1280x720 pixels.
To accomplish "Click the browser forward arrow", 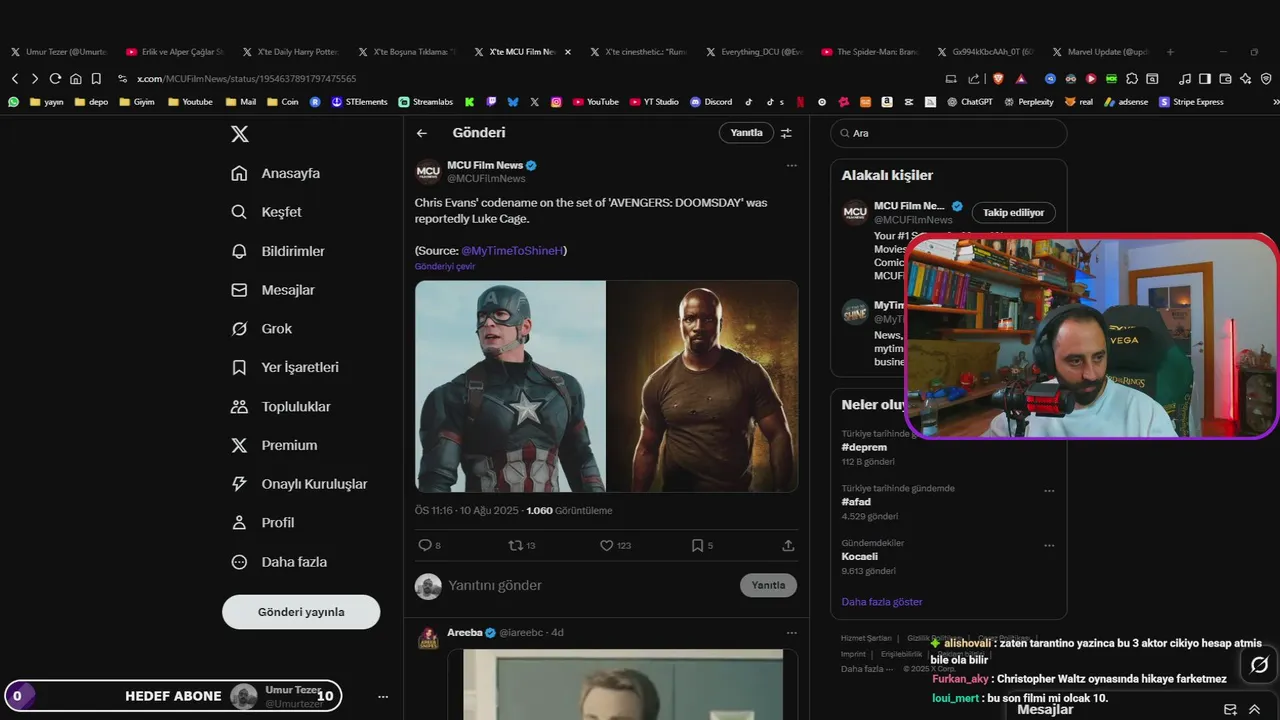I will 34,78.
